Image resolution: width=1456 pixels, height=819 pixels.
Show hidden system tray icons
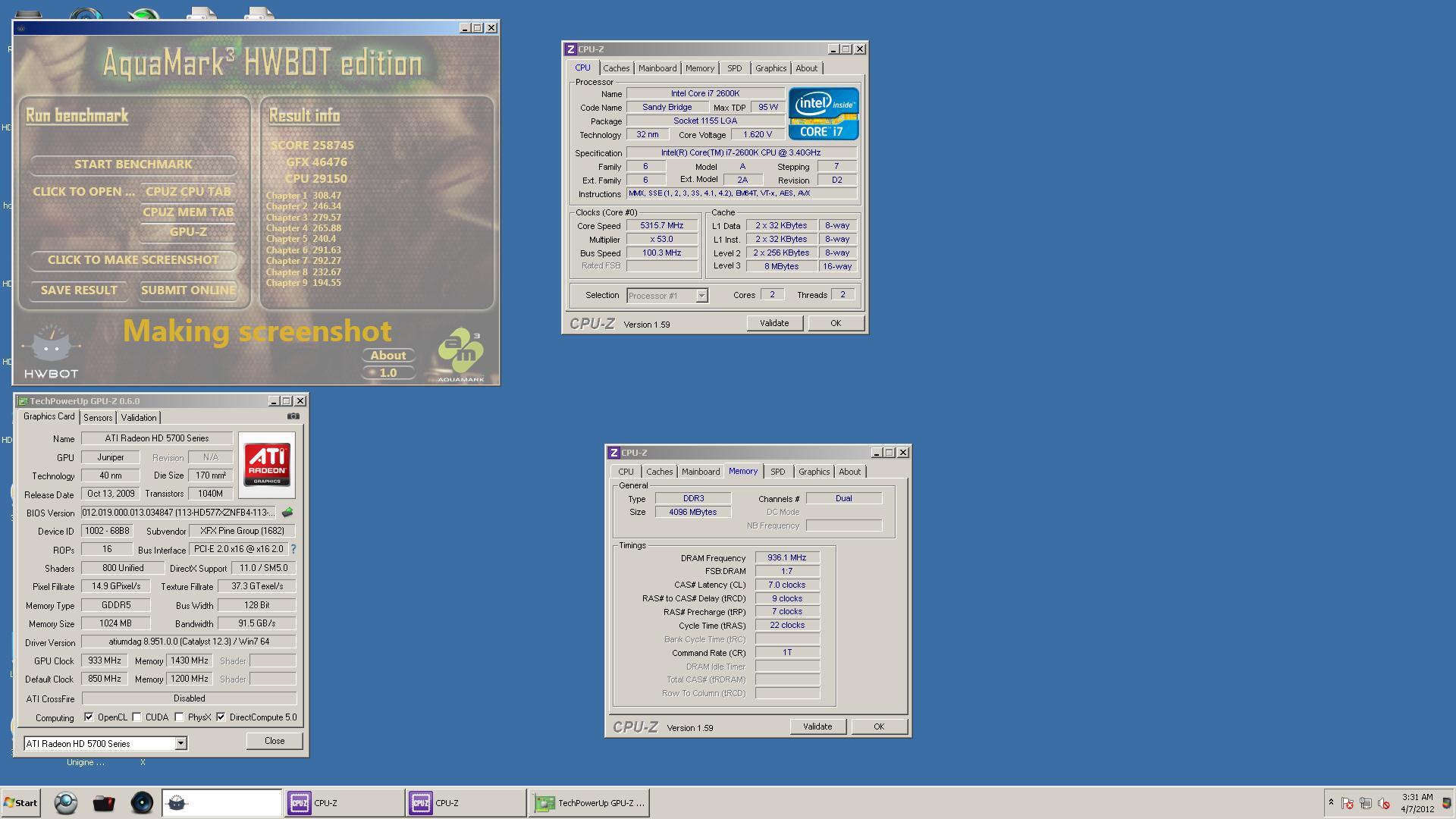(x=1331, y=803)
